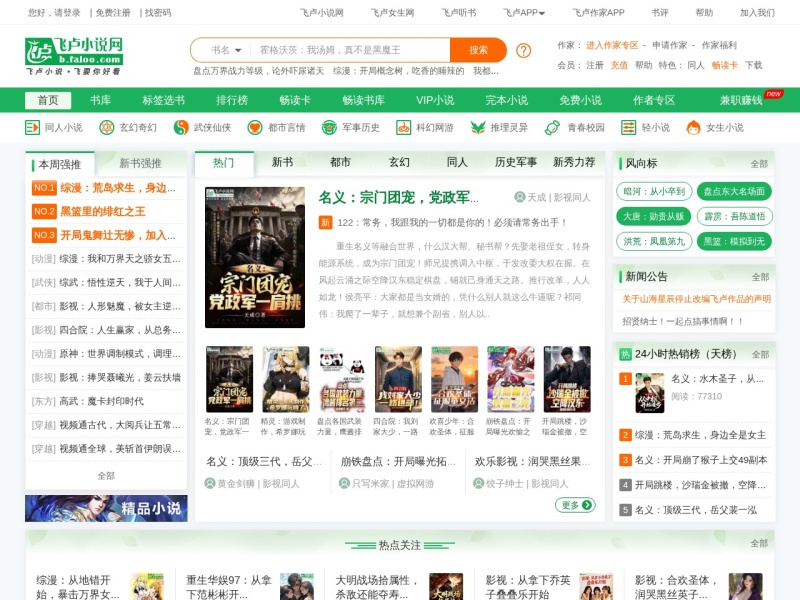Click the 洪荒：凤凰第九 tag button
This screenshot has height=600, width=800.
click(x=654, y=241)
